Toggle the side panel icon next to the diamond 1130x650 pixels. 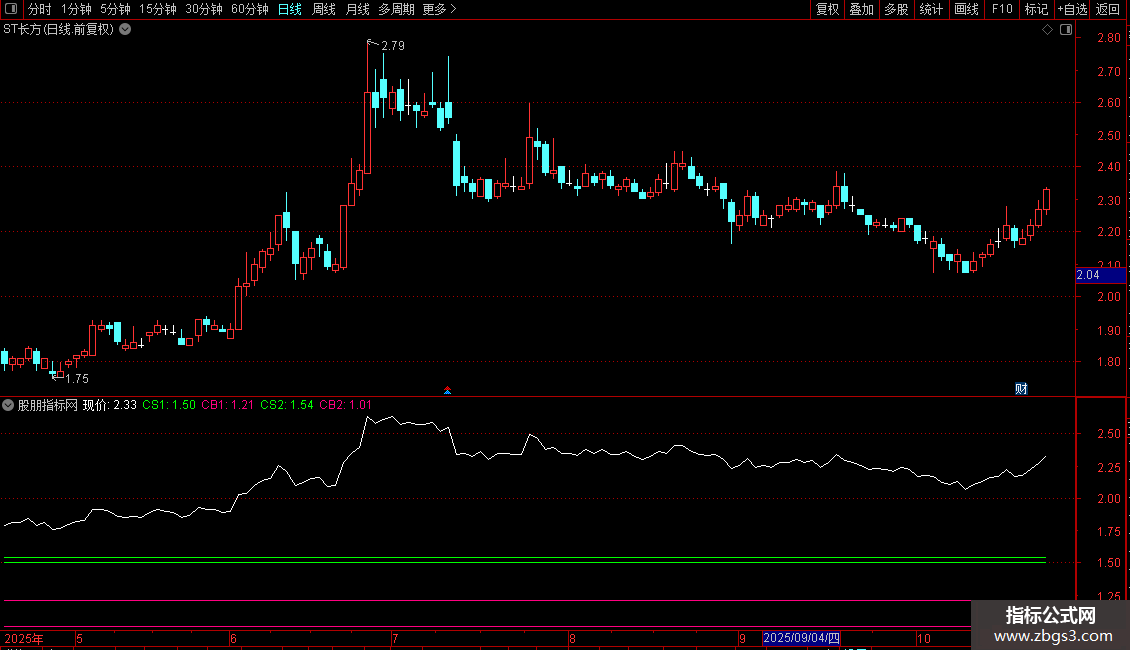[1066, 30]
